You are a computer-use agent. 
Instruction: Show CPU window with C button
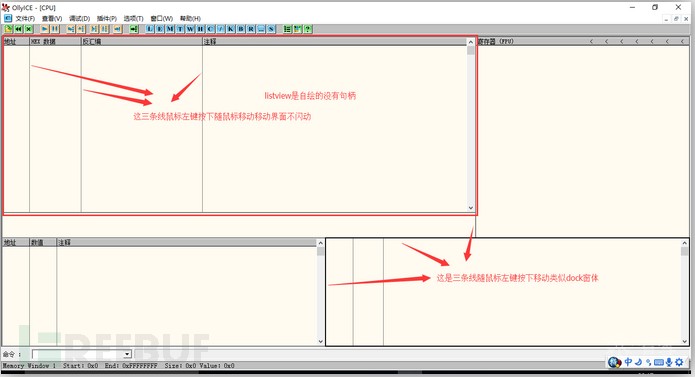click(211, 29)
